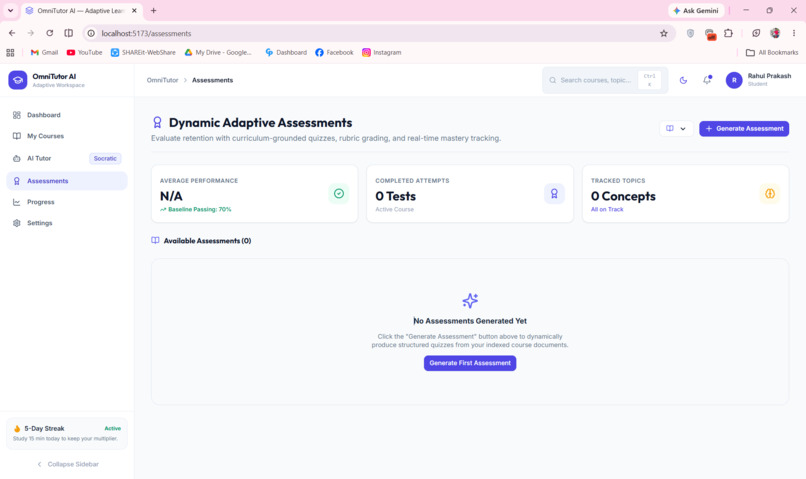Click the Assessments breadcrumb
The image size is (806, 479).
coord(212,80)
